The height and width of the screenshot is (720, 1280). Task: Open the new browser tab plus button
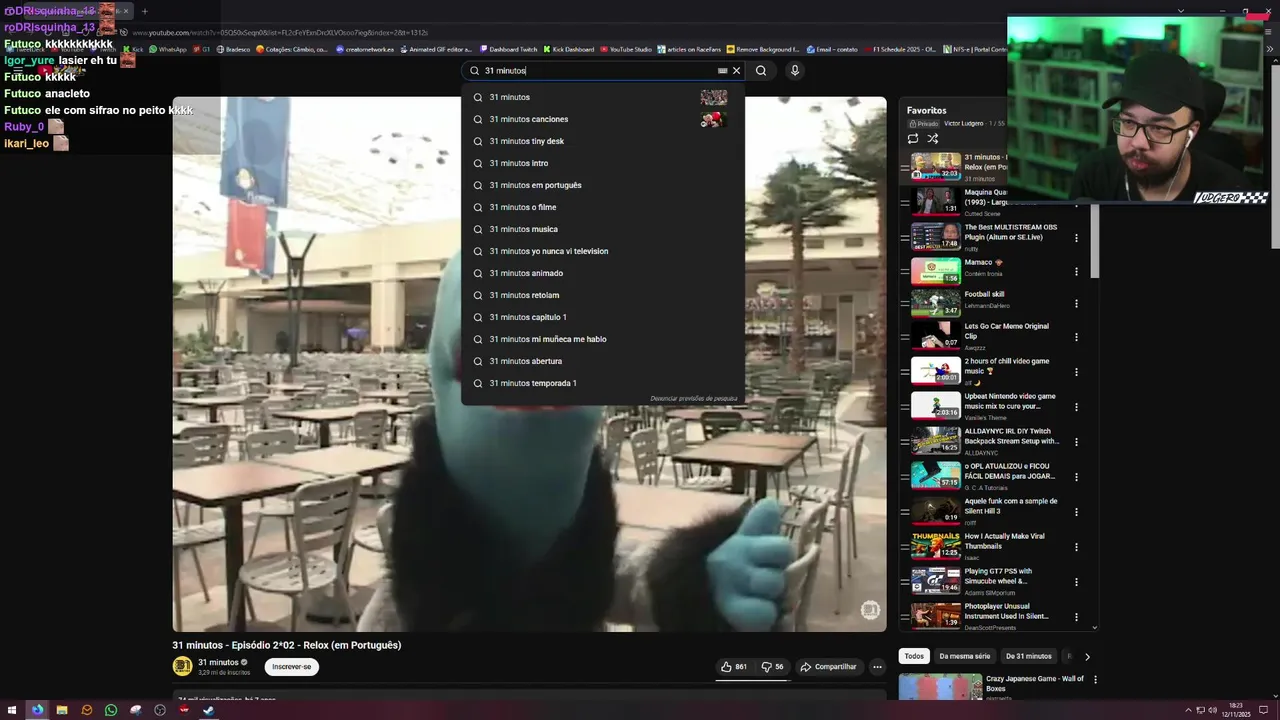point(145,11)
